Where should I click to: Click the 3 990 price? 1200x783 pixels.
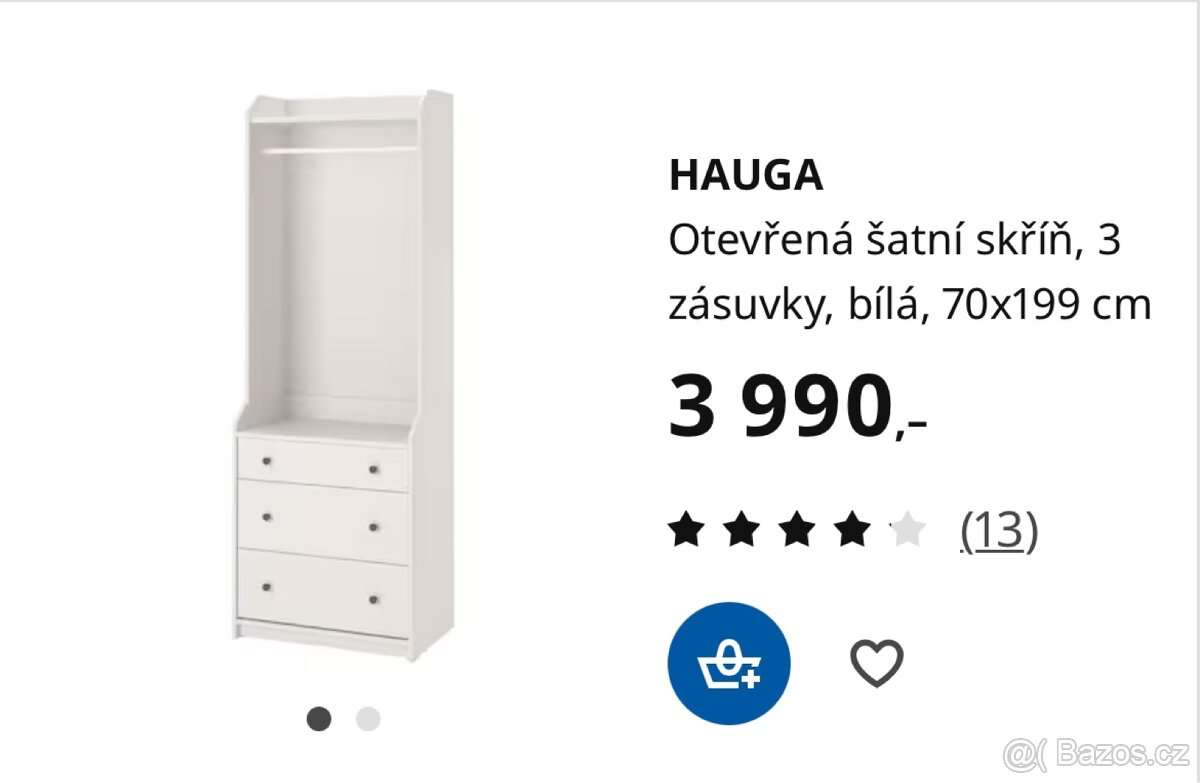click(797, 406)
